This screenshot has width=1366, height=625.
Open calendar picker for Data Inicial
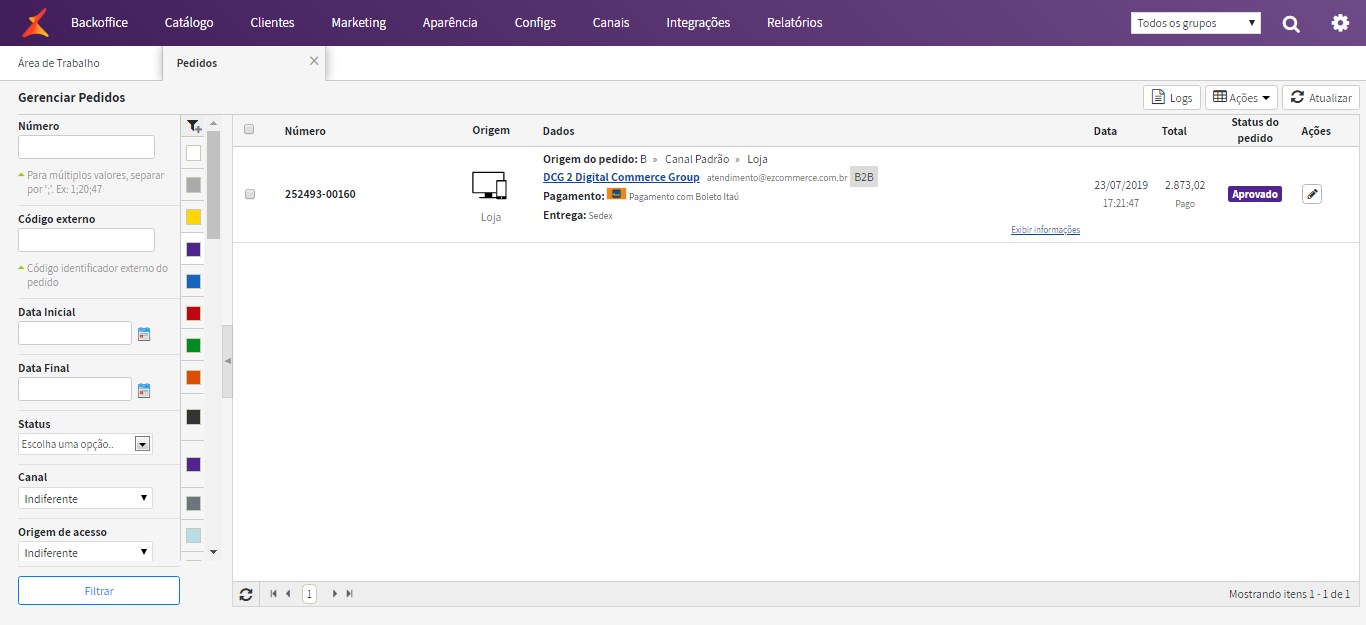pos(144,334)
